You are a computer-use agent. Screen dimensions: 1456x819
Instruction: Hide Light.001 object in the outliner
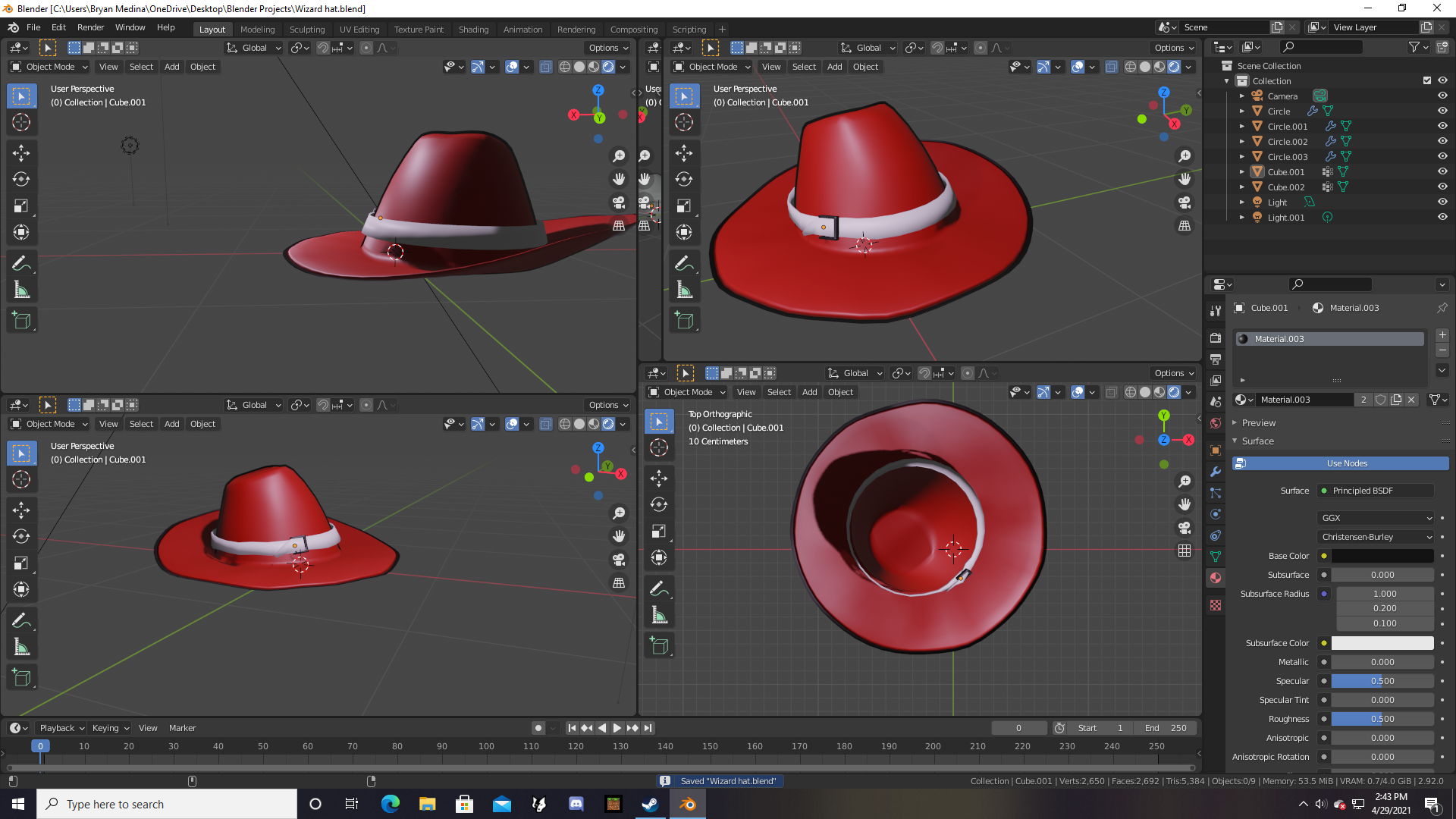[x=1442, y=217]
